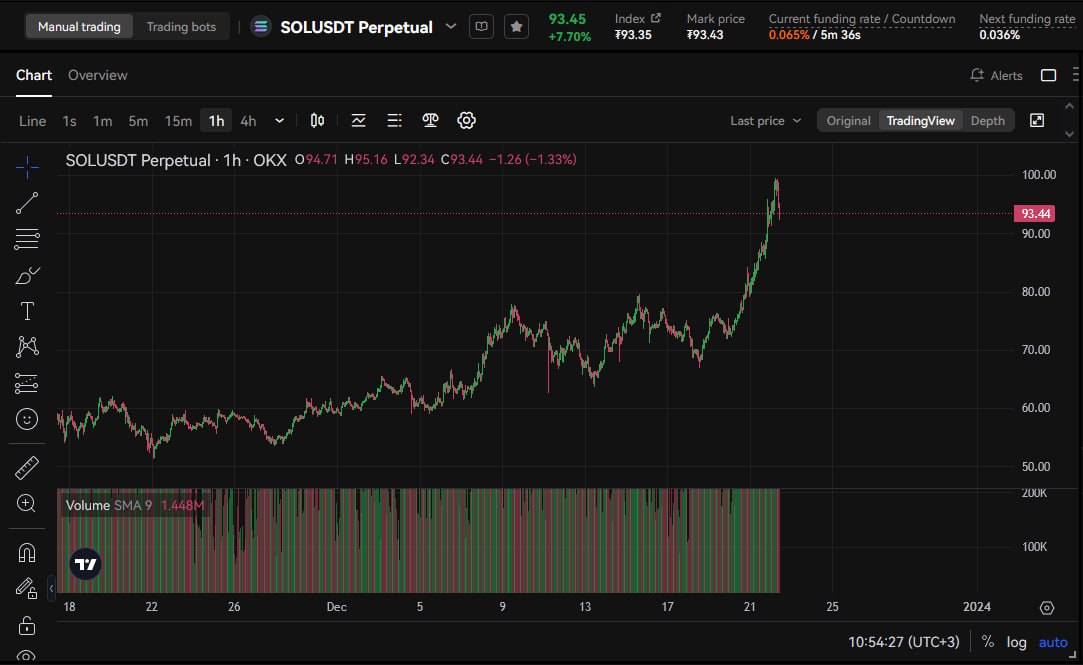Click the Dec date axis label

(x=336, y=607)
